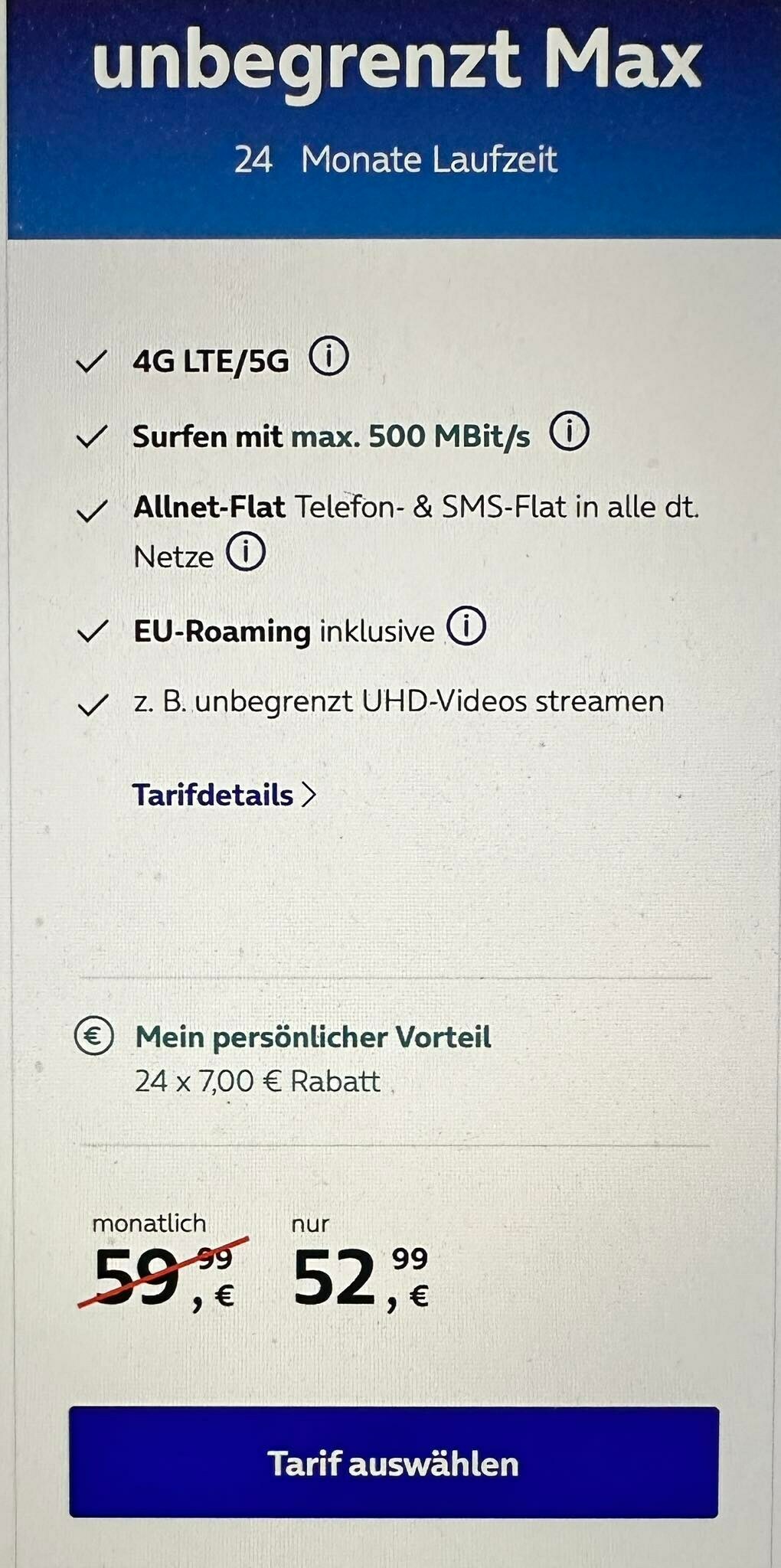Click checkmark beside Allnet-Flat
781x1568 pixels.
[91, 511]
